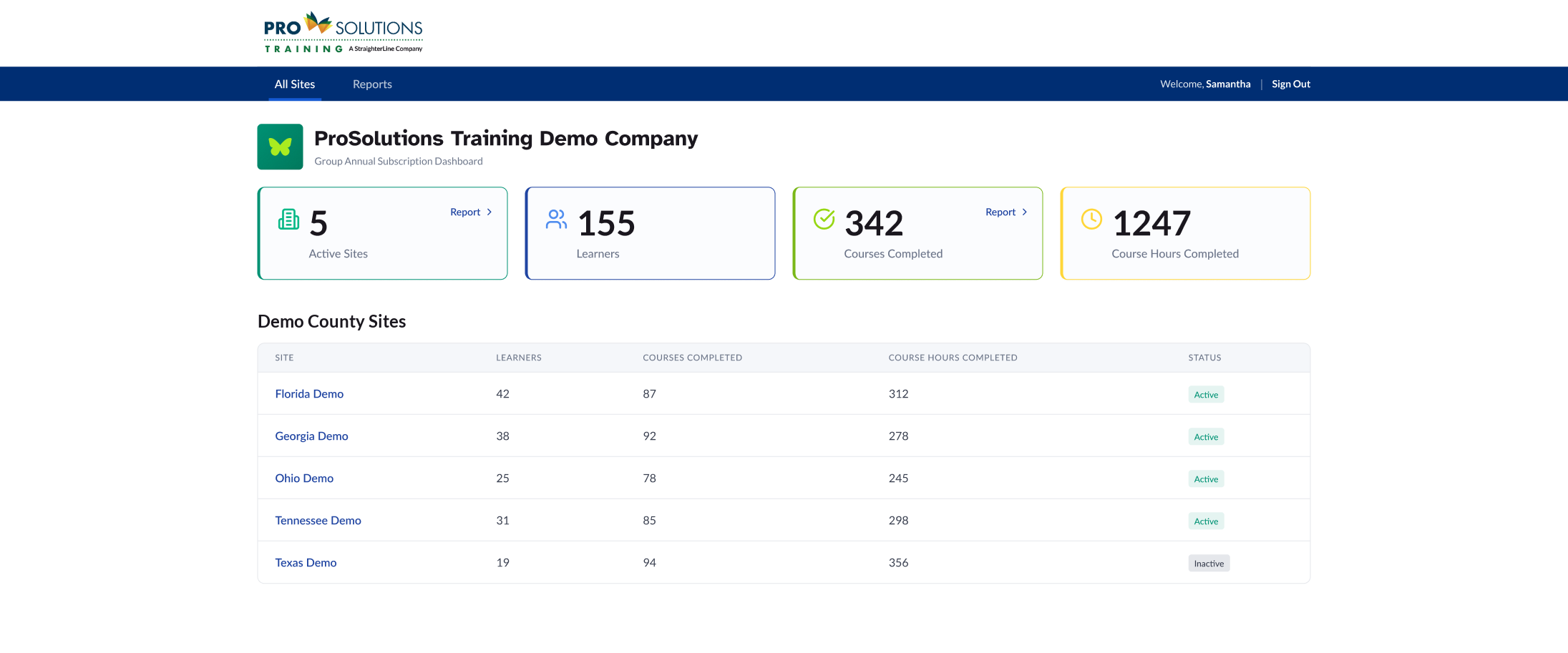Click the 1247 course hours number
Screen dimensions: 1568x653
click(1151, 224)
